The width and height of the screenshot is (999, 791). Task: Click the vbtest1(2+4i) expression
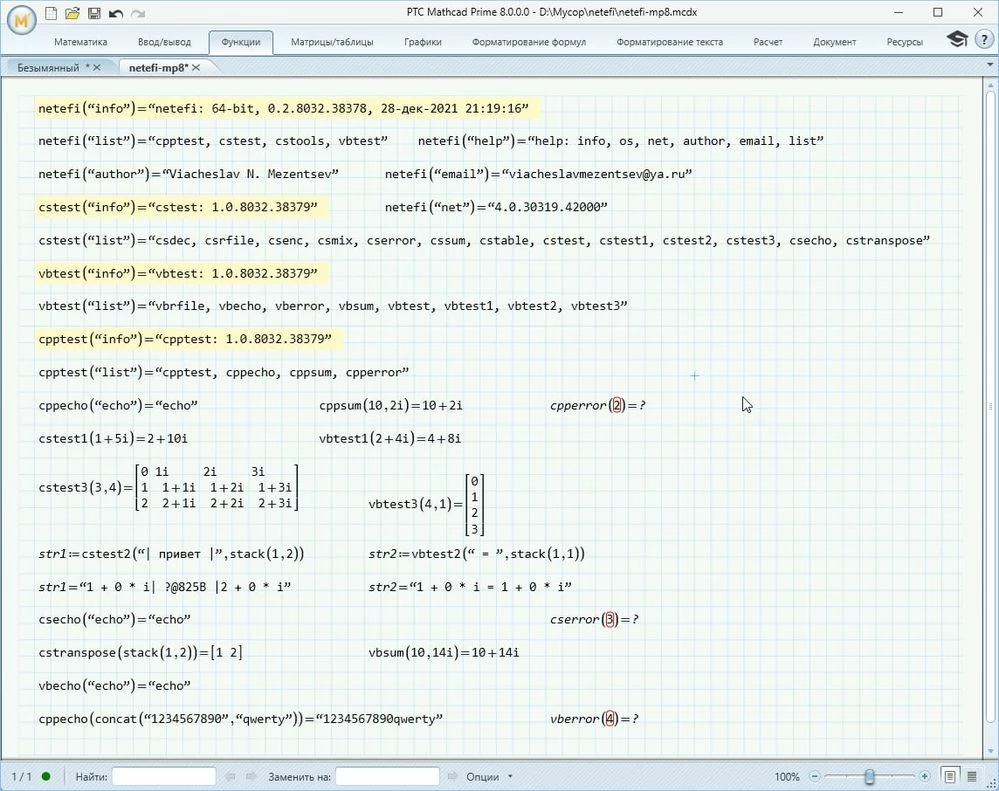coord(390,438)
